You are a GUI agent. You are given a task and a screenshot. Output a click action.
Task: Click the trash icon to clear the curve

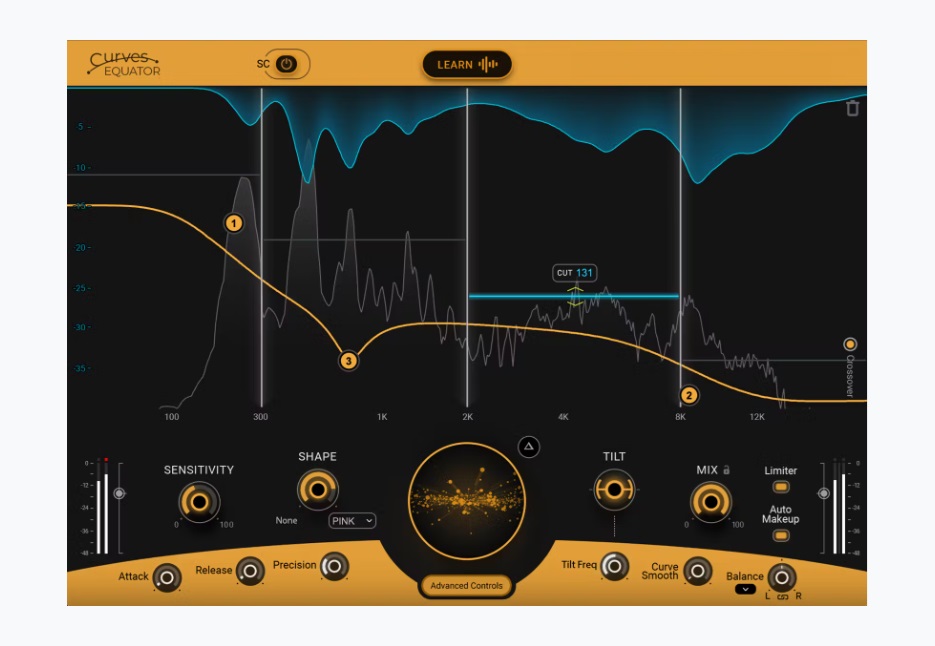pos(853,108)
